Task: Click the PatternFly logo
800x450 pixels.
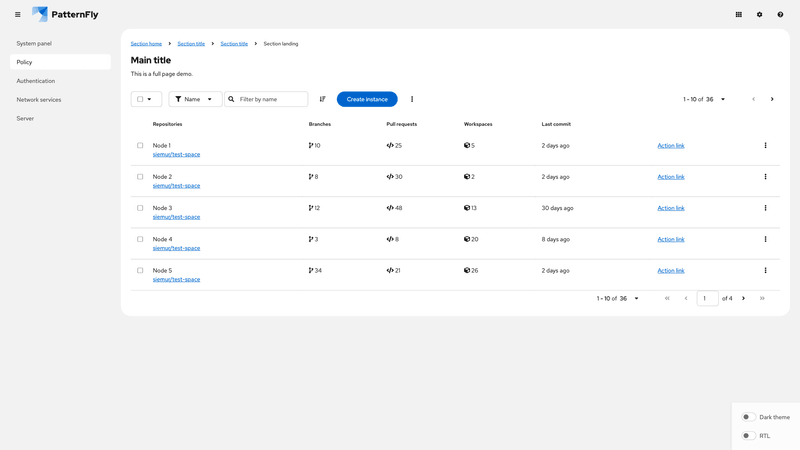Action: 65,14
